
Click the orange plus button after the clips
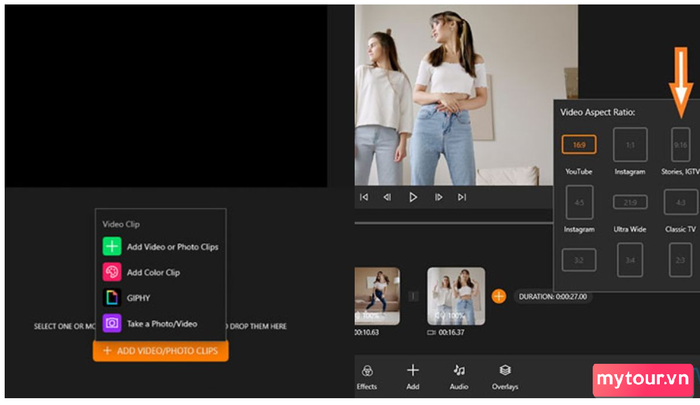tap(499, 296)
